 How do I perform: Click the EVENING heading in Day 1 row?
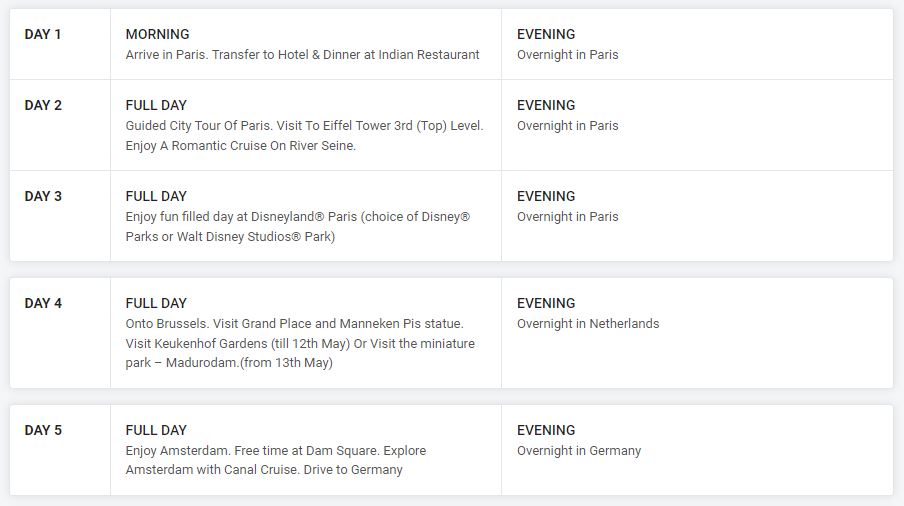pyautogui.click(x=546, y=35)
